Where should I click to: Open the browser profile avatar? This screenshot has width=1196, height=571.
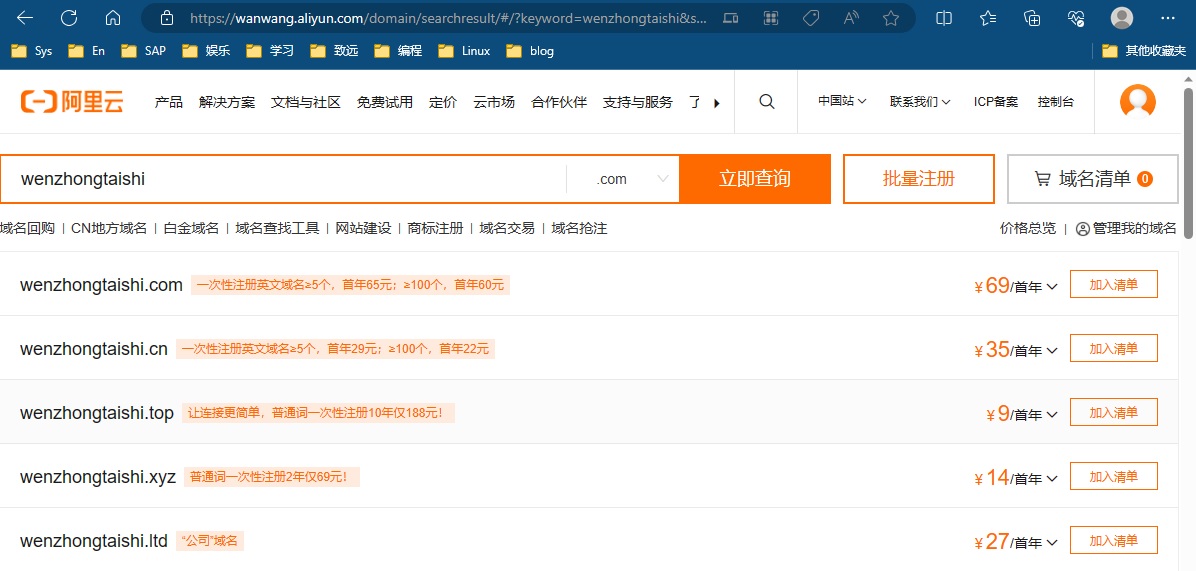pos(1122,18)
